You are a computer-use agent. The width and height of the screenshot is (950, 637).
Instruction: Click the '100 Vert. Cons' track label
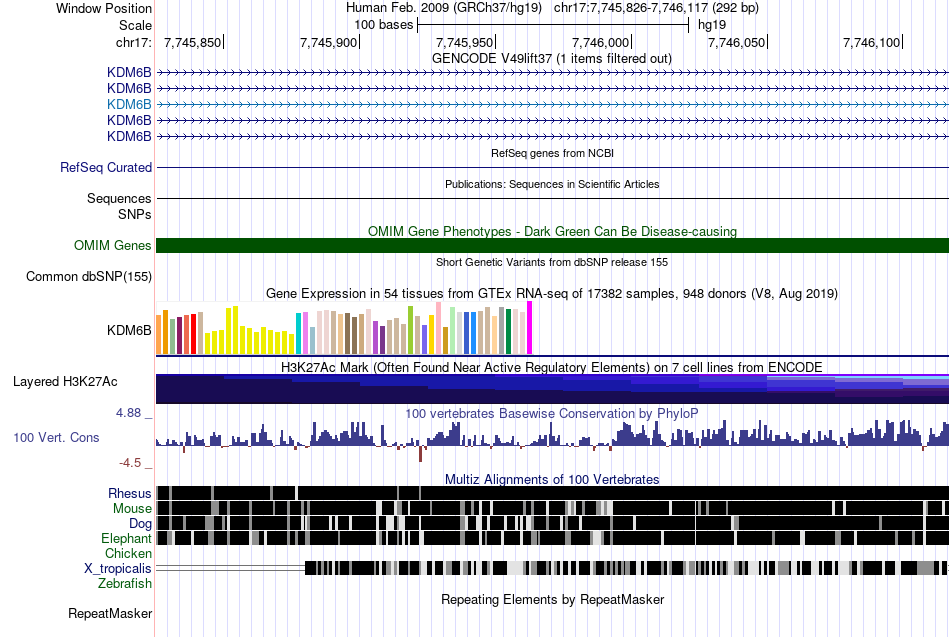tap(56, 438)
